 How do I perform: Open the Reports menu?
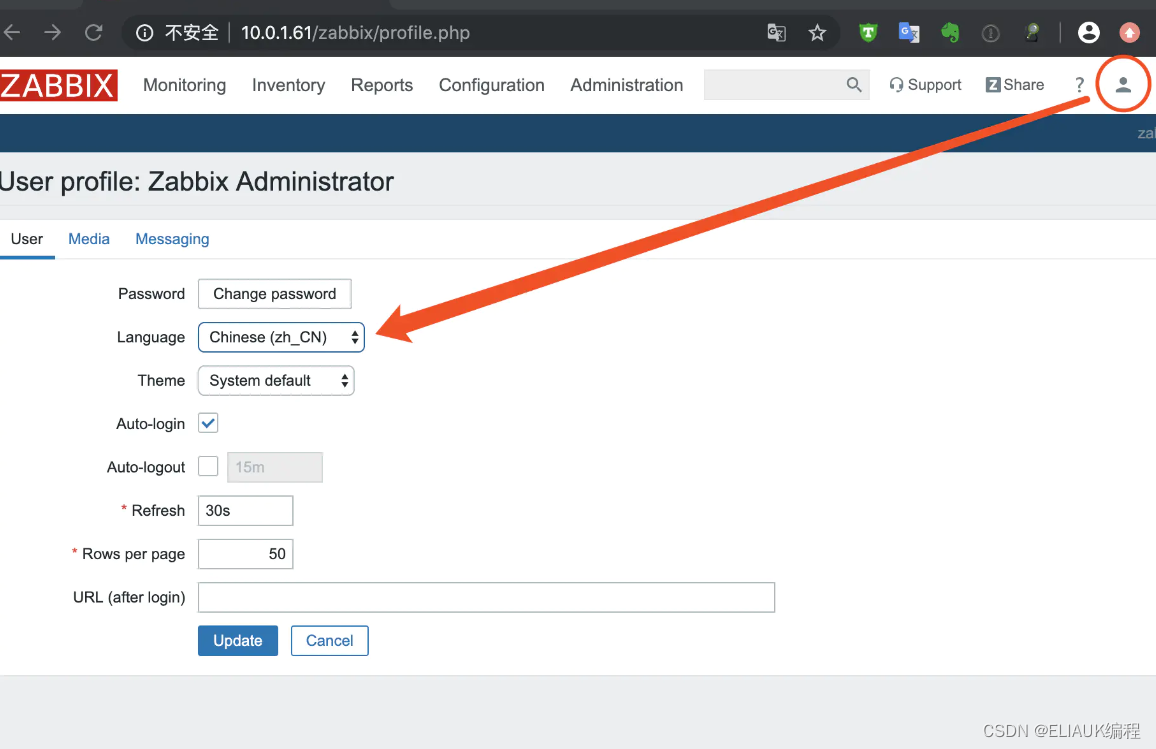coord(382,85)
